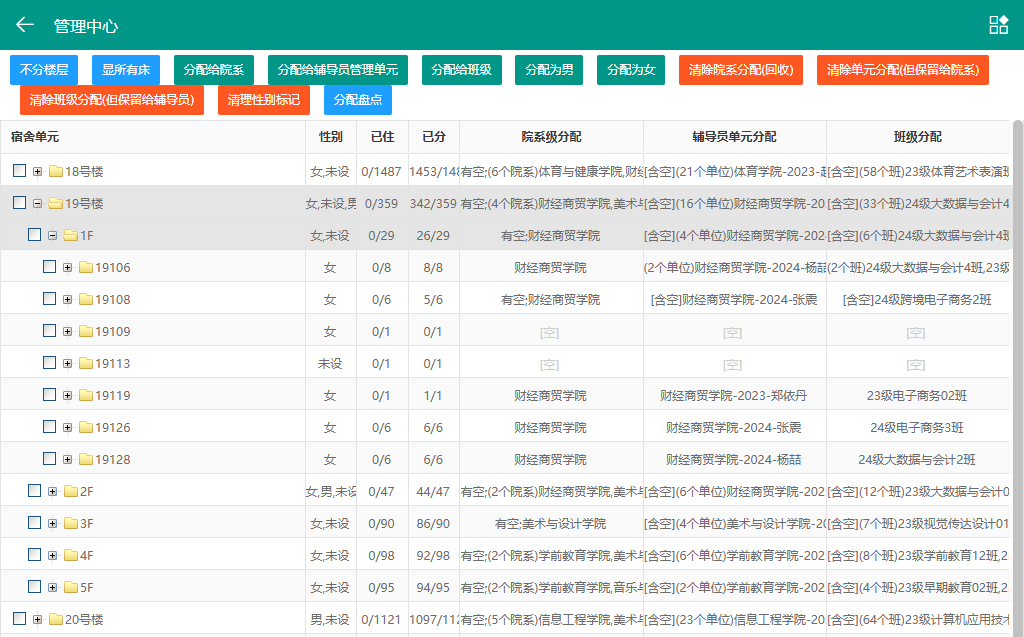The image size is (1024, 637).
Task: Click the 1F folder icon
Action: [x=71, y=235]
